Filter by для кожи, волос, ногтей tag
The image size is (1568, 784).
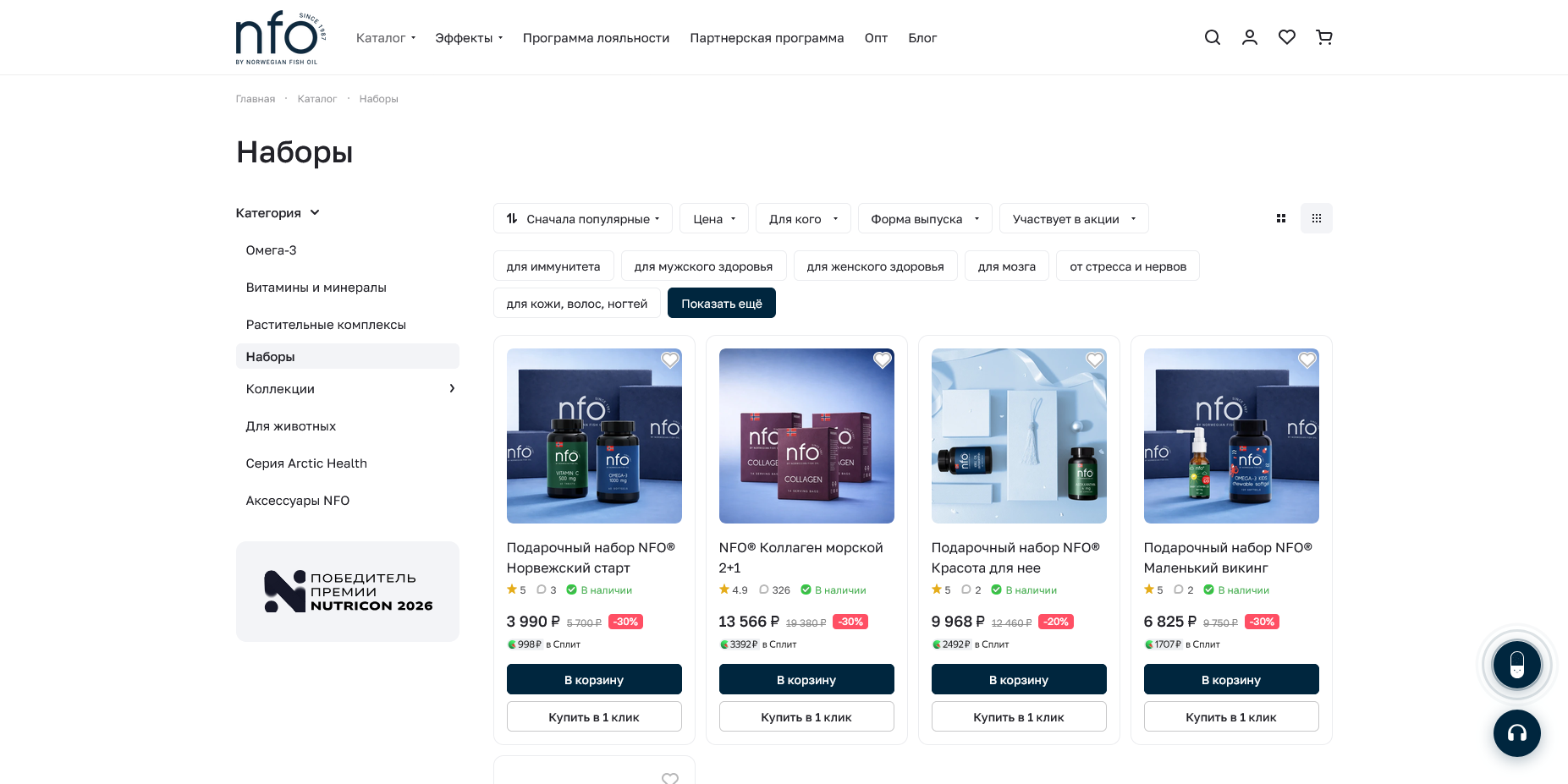(577, 303)
